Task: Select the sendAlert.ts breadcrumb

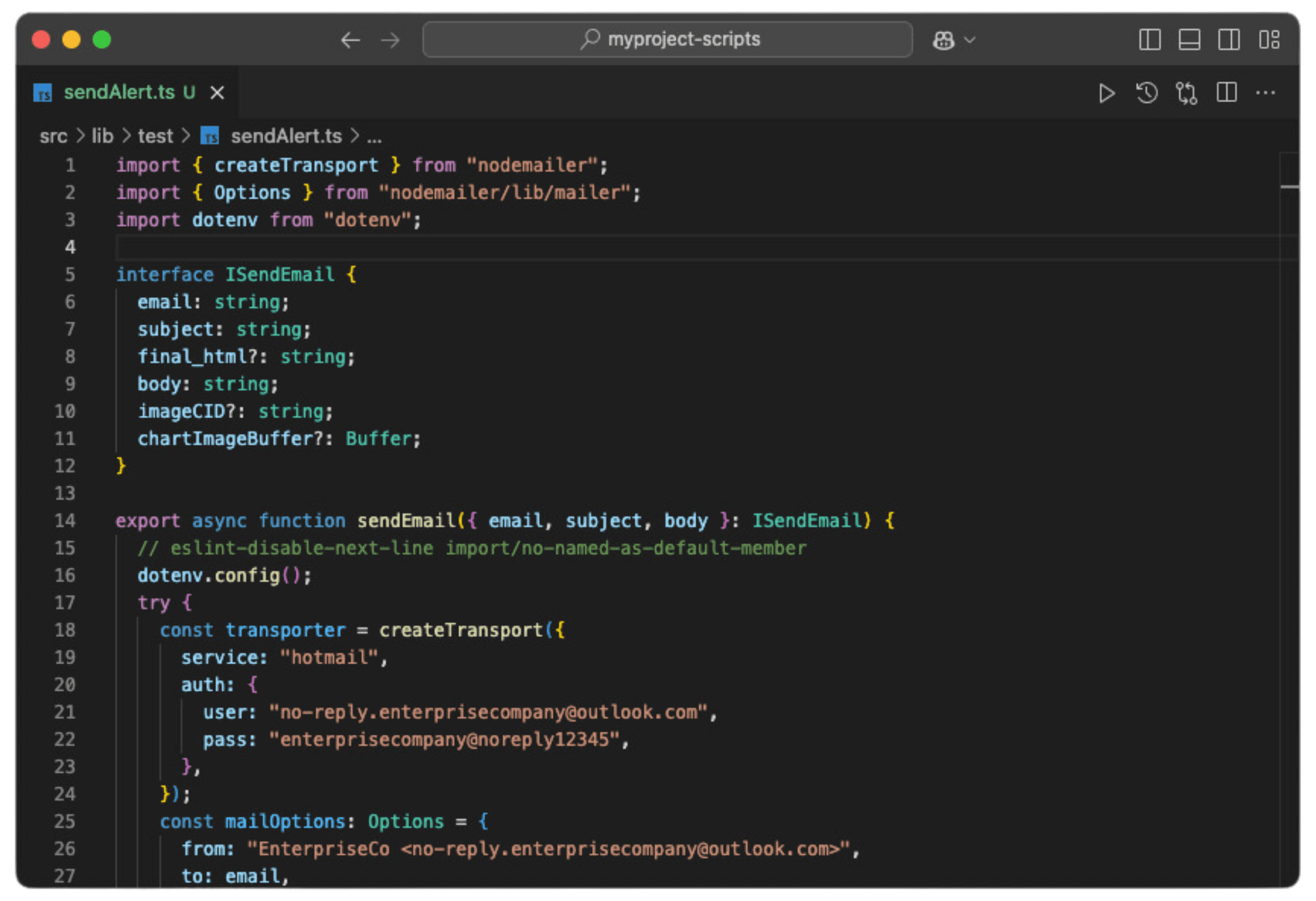Action: pos(286,136)
